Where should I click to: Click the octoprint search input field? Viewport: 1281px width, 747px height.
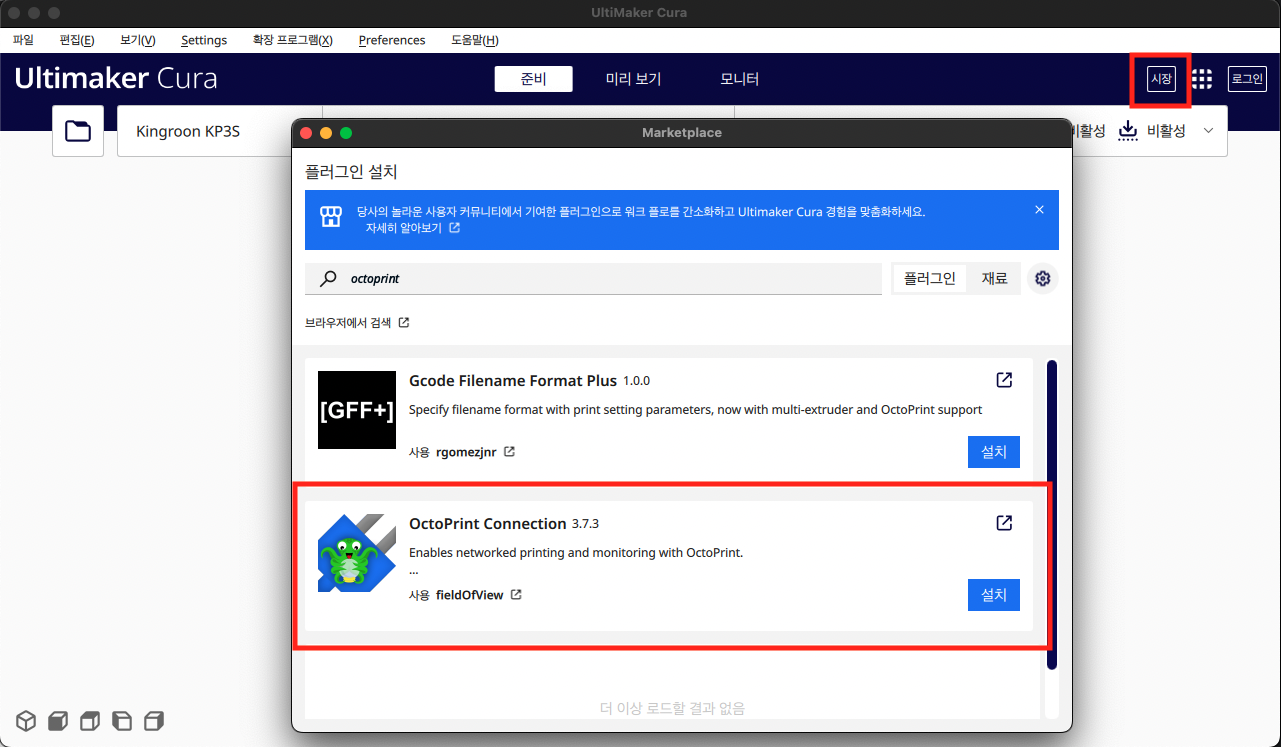(593, 279)
